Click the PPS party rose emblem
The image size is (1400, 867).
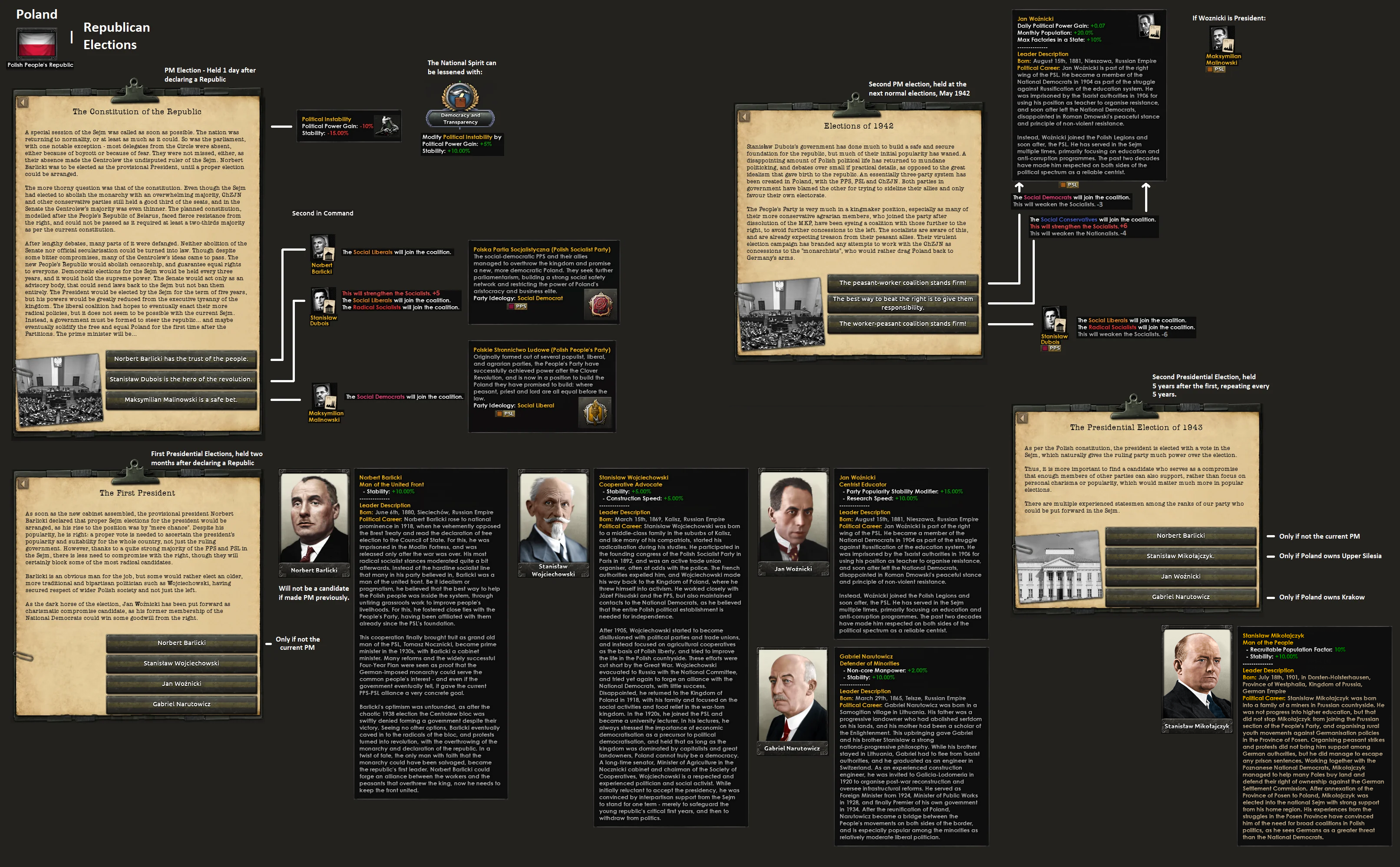601,304
